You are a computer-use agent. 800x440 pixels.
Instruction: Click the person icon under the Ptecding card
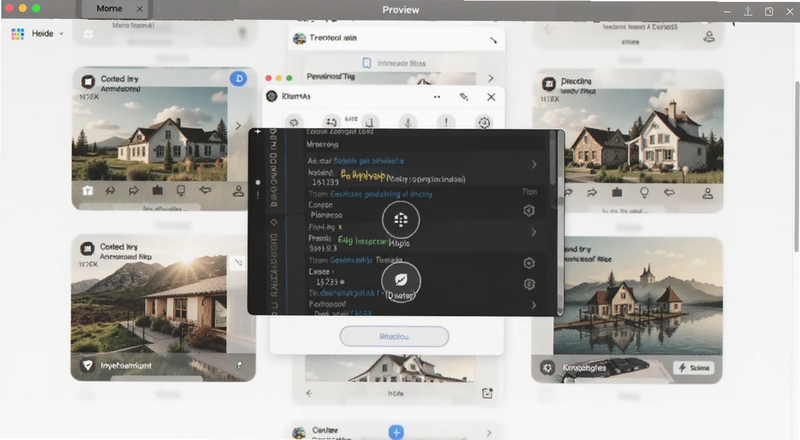coord(707,193)
